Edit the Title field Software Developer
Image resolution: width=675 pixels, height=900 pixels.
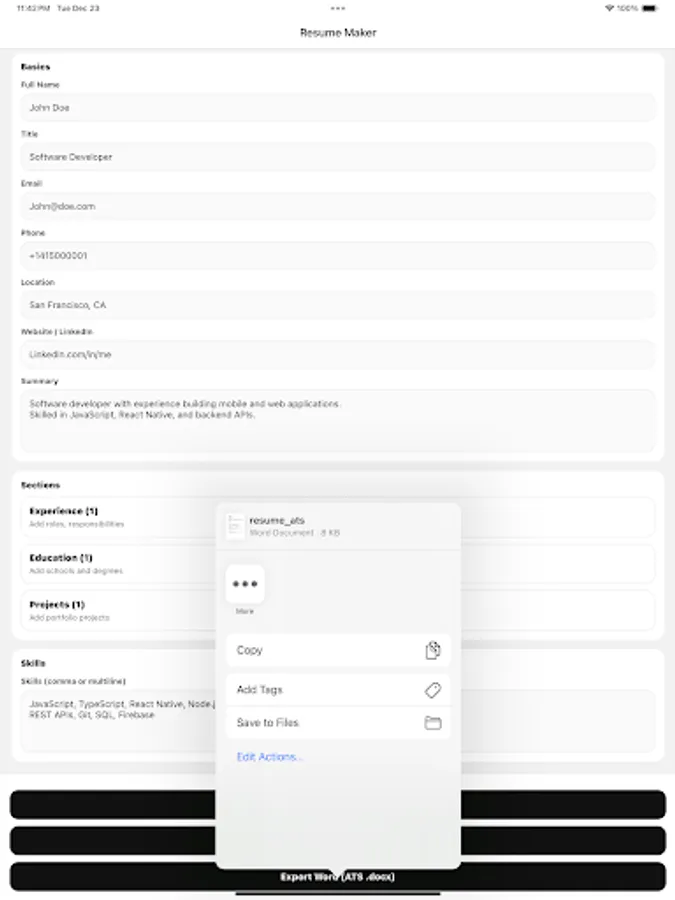[338, 157]
